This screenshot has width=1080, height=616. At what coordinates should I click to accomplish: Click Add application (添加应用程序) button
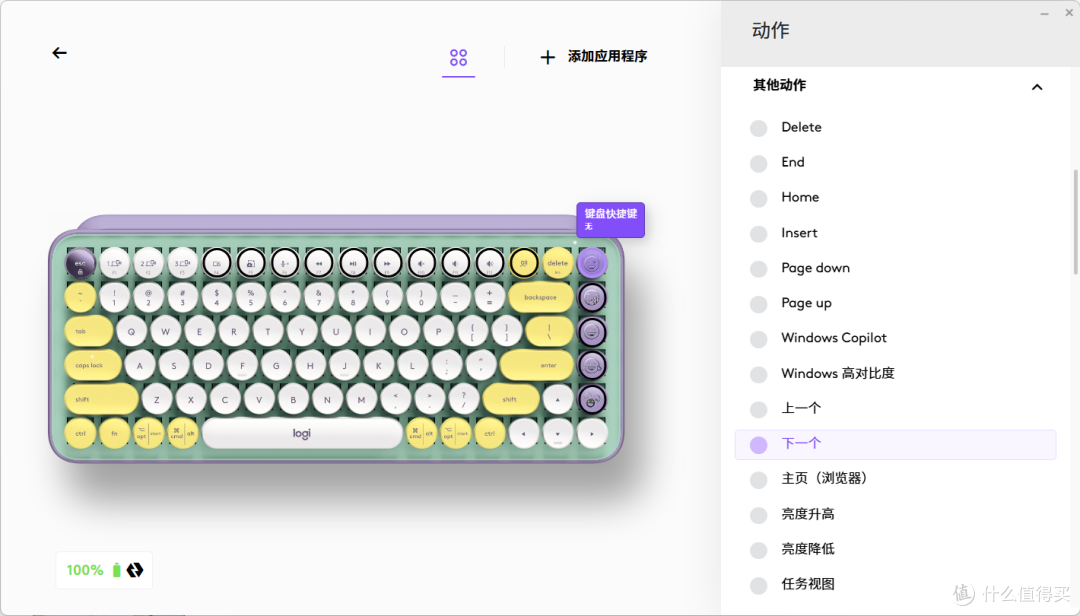coord(593,57)
